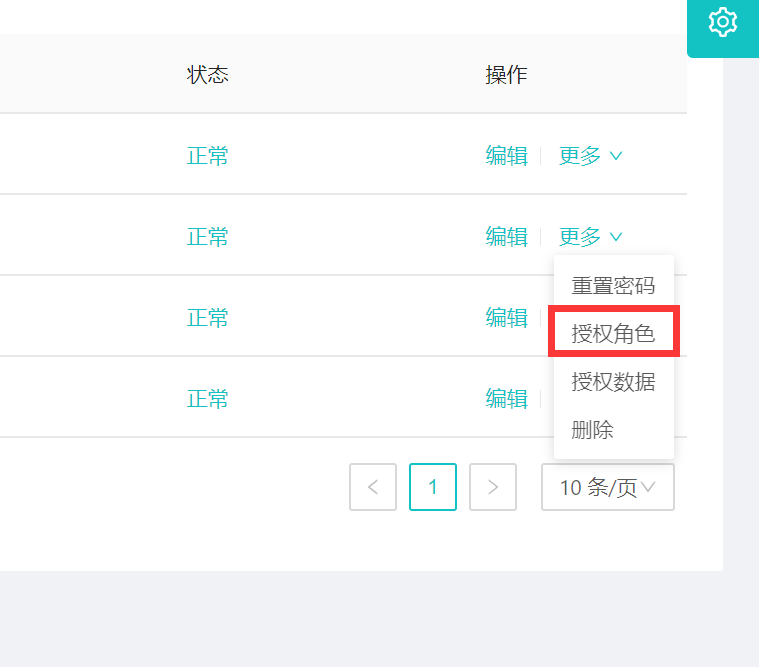Click 编辑 link in the first row
Image resolution: width=759 pixels, height=667 pixels.
coord(506,156)
